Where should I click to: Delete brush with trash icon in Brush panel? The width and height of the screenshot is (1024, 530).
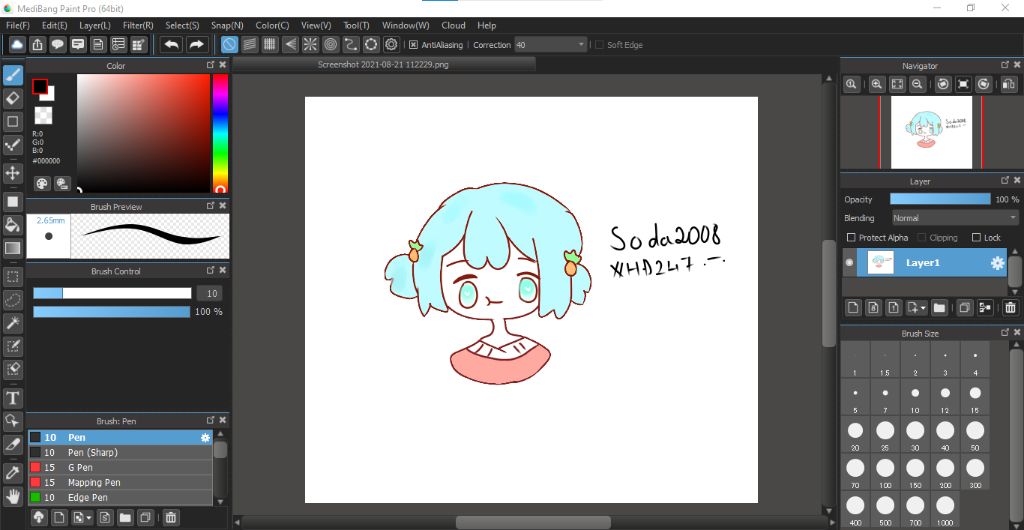170,518
